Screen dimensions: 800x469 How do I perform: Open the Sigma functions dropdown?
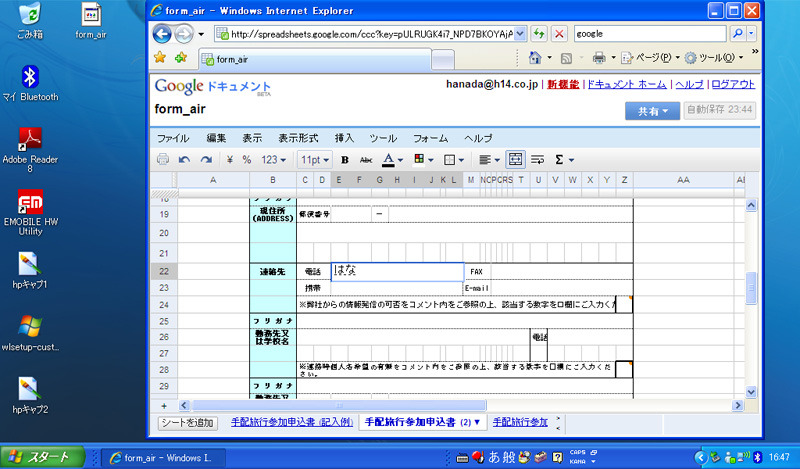[564, 160]
